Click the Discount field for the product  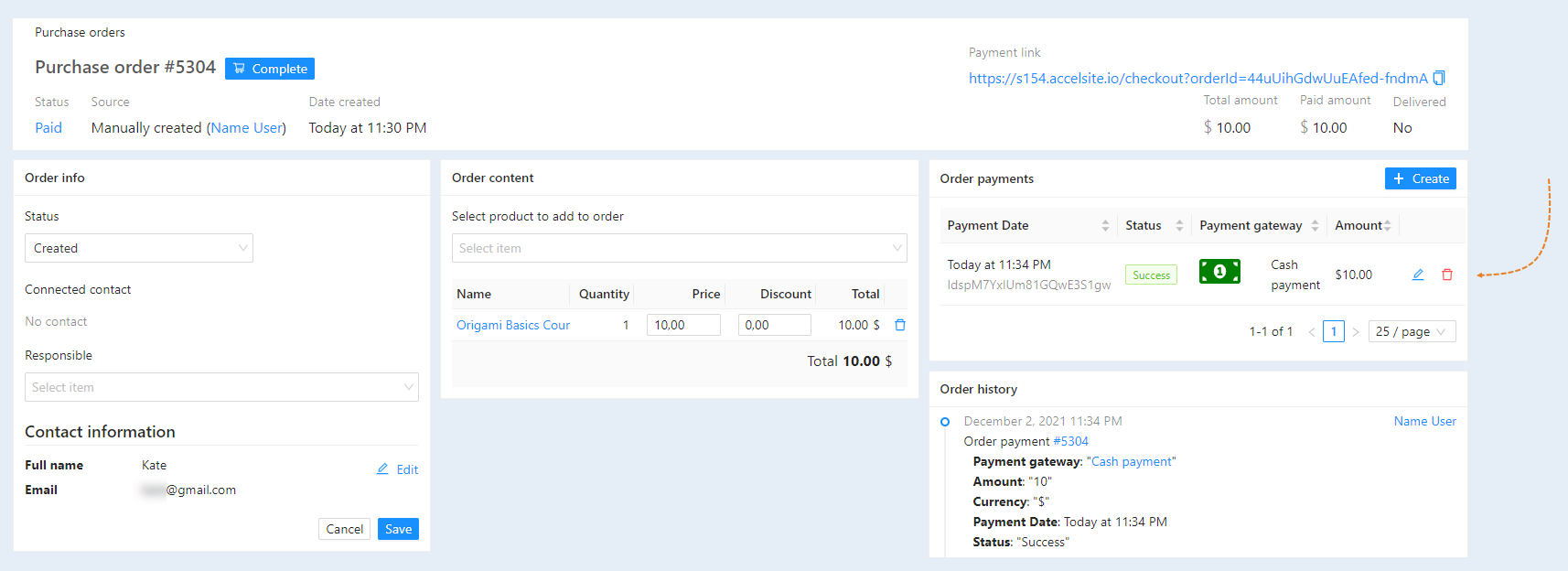click(x=775, y=325)
